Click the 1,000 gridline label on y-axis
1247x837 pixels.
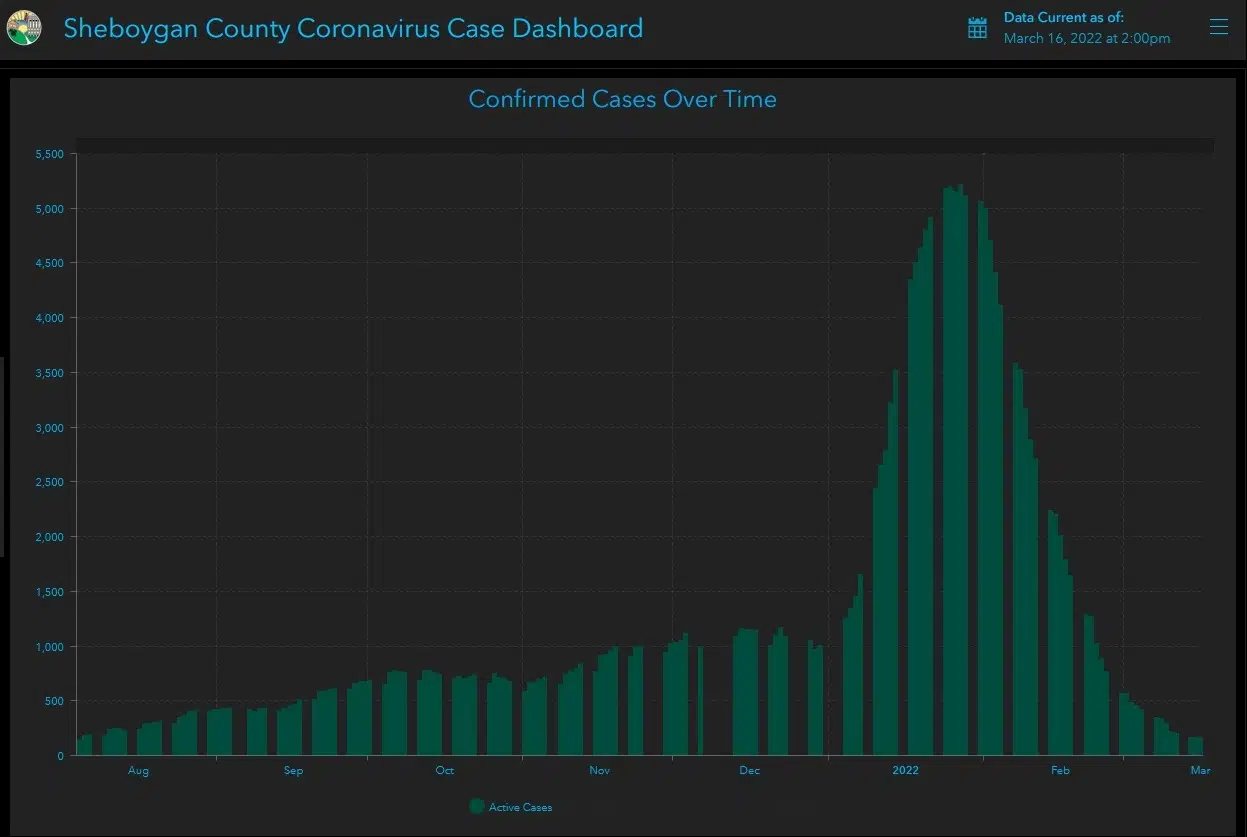(49, 647)
